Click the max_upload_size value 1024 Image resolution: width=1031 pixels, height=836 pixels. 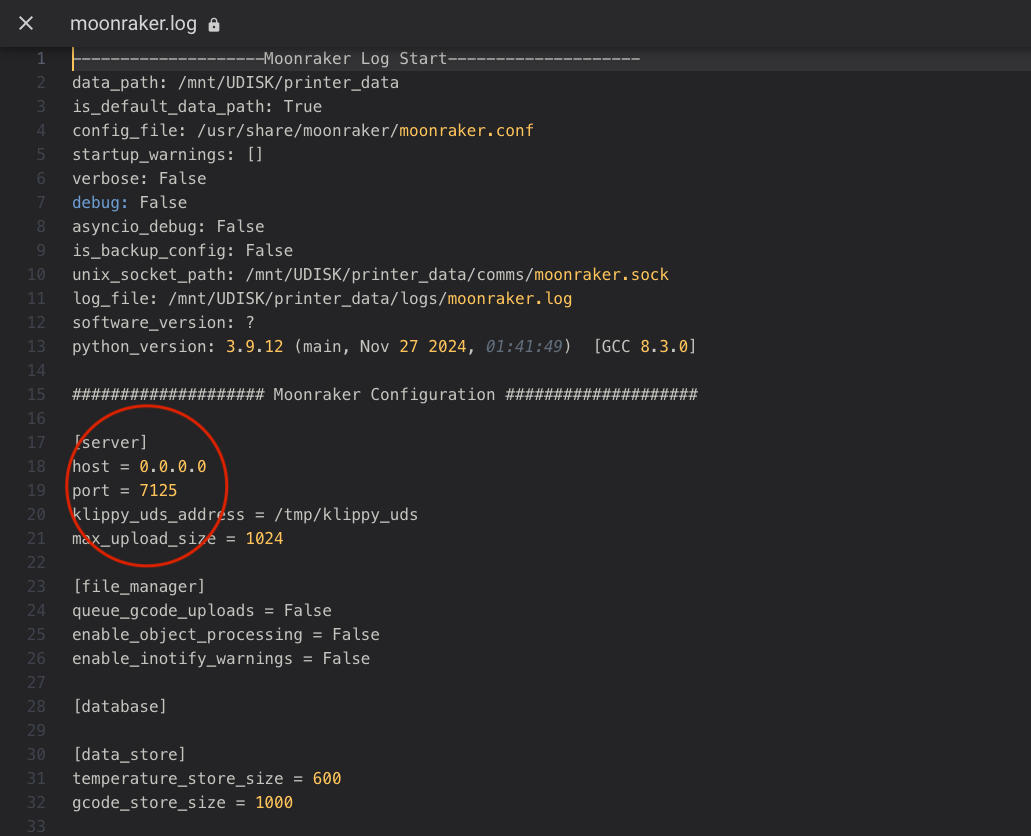[x=264, y=538]
